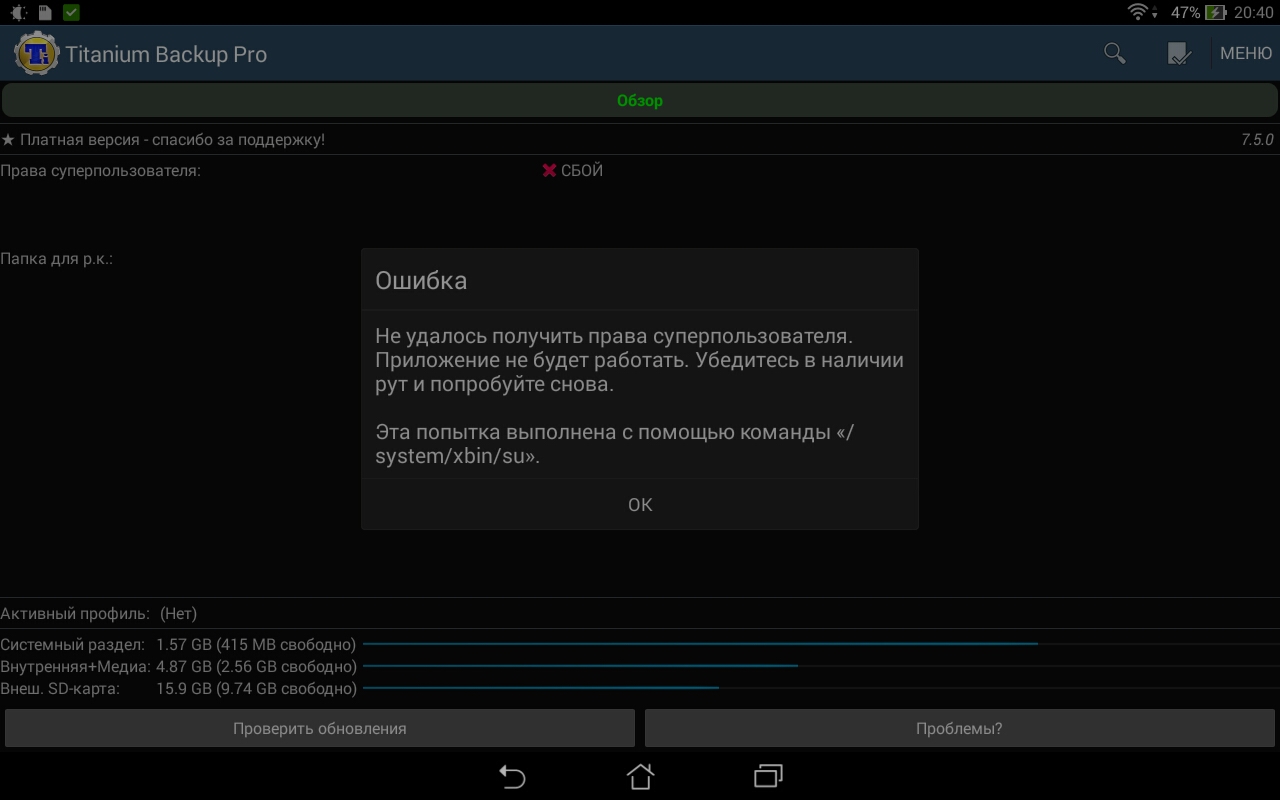Tap the Titanium Backup Pro app logo

pos(36,54)
